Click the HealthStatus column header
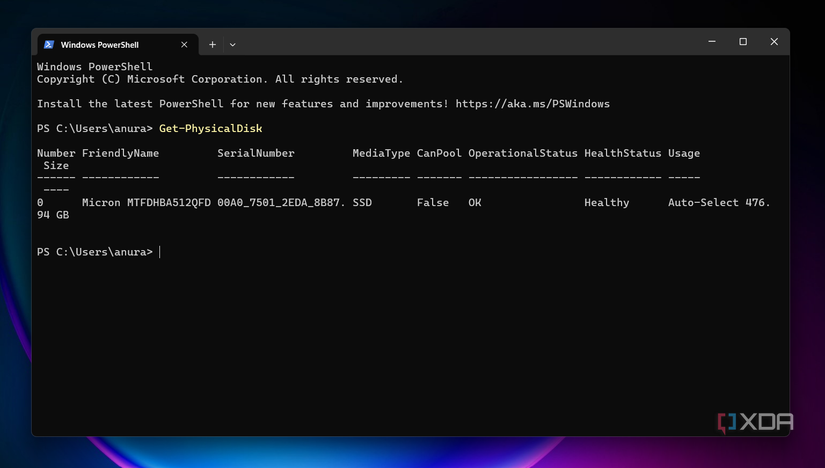The height and width of the screenshot is (468, 825). [623, 153]
